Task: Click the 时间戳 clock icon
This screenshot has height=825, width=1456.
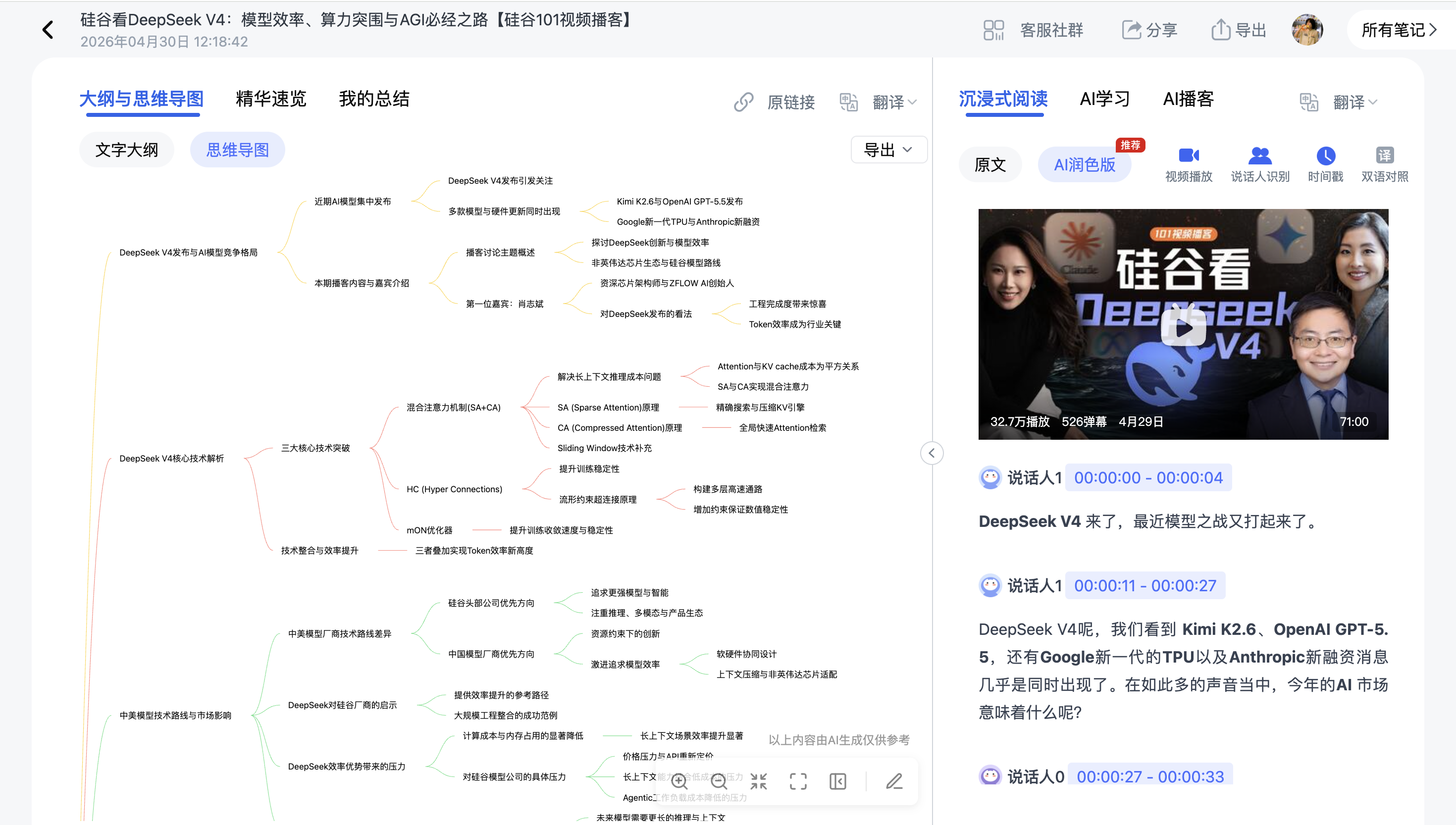Action: pyautogui.click(x=1326, y=155)
